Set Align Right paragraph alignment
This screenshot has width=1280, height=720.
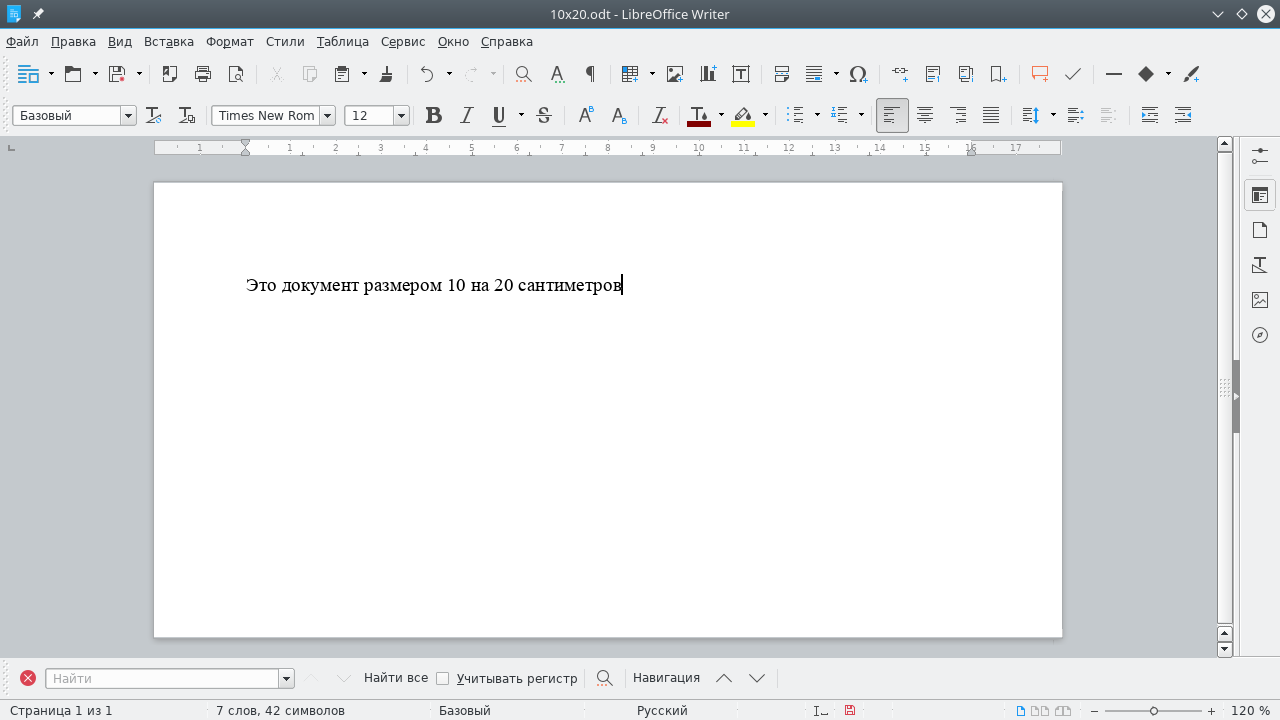coord(958,116)
